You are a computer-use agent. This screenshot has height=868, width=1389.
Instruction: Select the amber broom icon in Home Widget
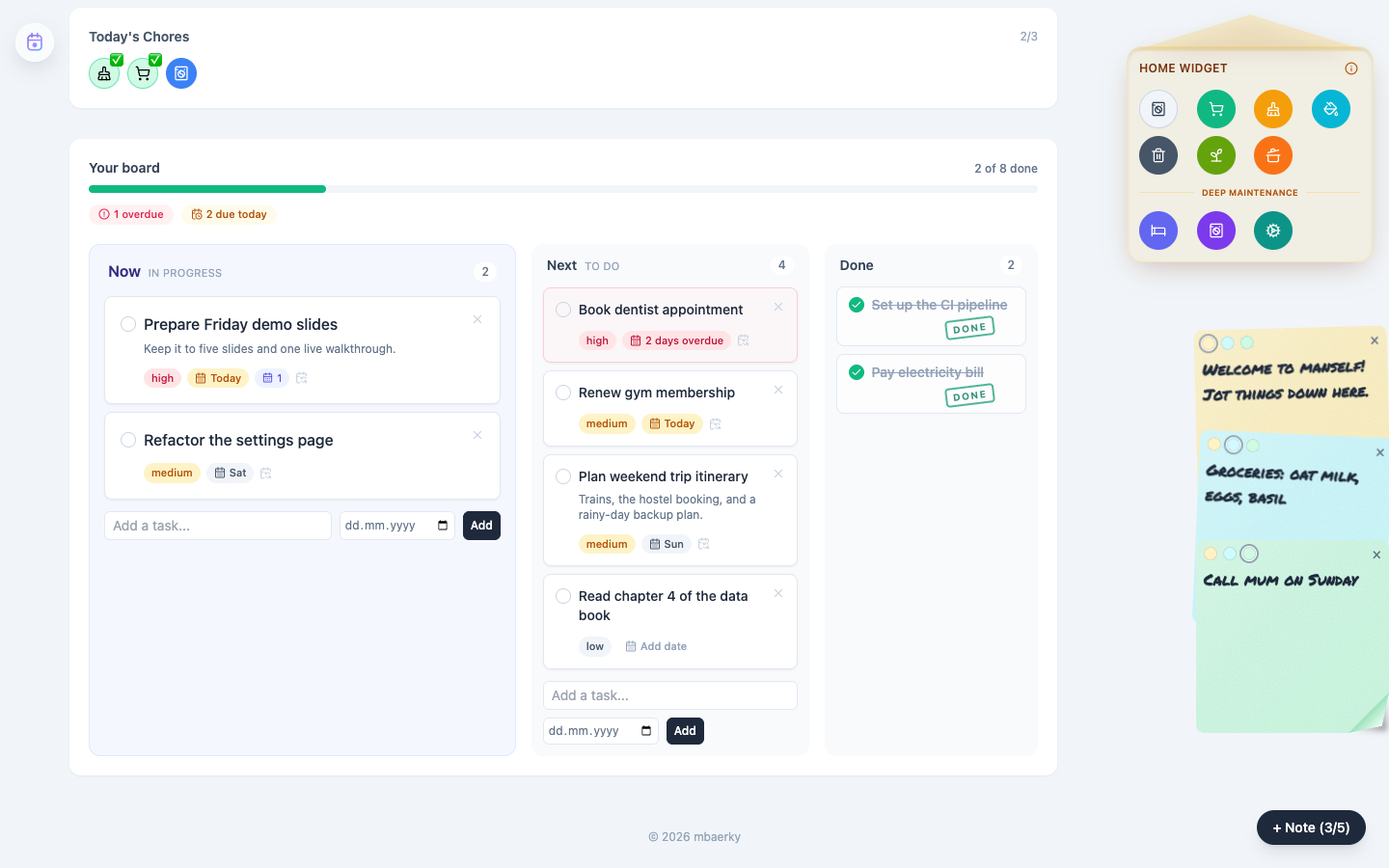coord(1273,109)
